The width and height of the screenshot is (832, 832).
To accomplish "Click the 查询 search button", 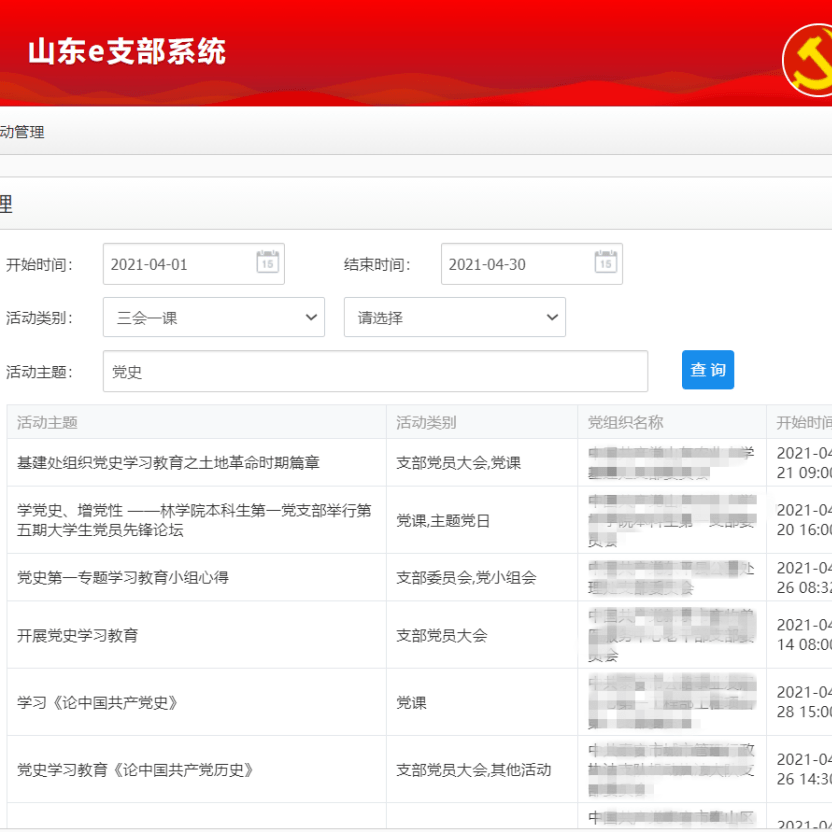I will [708, 370].
